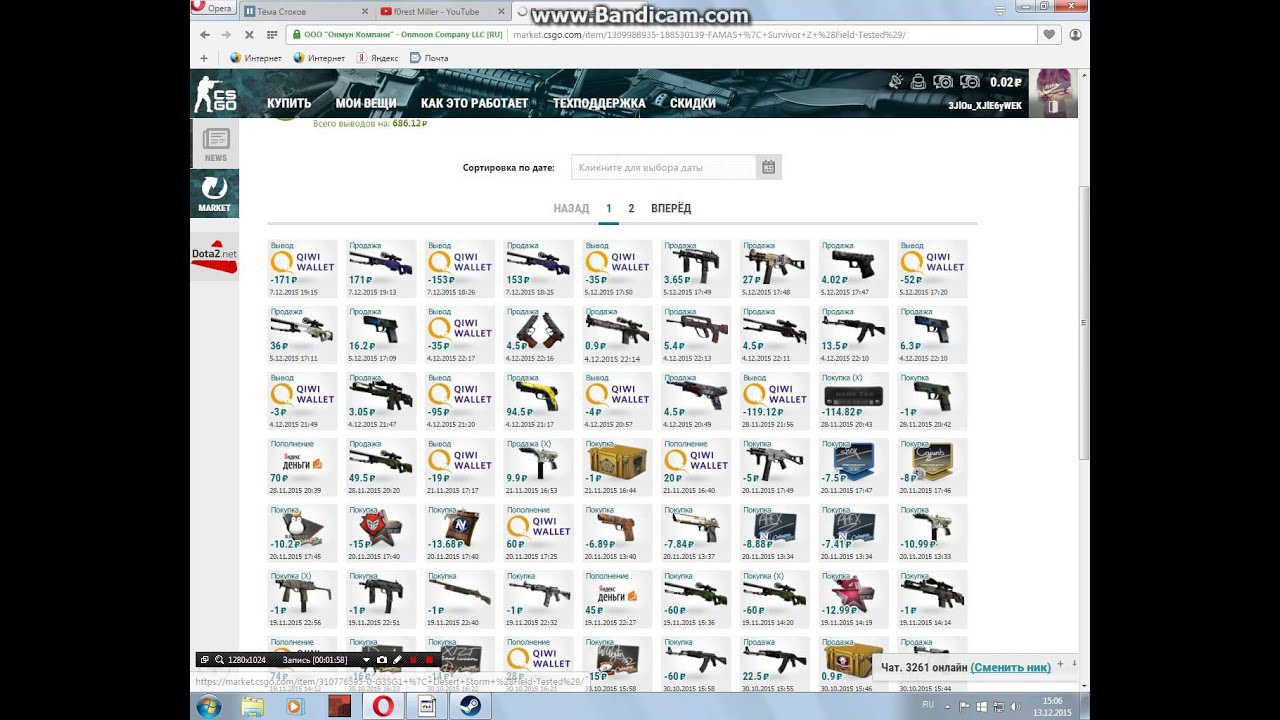Click the Сменить ник chat link
Viewport: 1280px width, 720px height.
coord(1010,667)
